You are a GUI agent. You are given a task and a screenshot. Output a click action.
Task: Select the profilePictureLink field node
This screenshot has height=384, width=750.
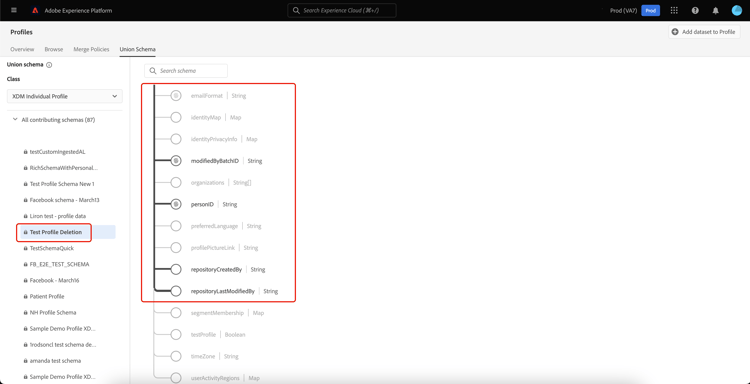(x=176, y=248)
